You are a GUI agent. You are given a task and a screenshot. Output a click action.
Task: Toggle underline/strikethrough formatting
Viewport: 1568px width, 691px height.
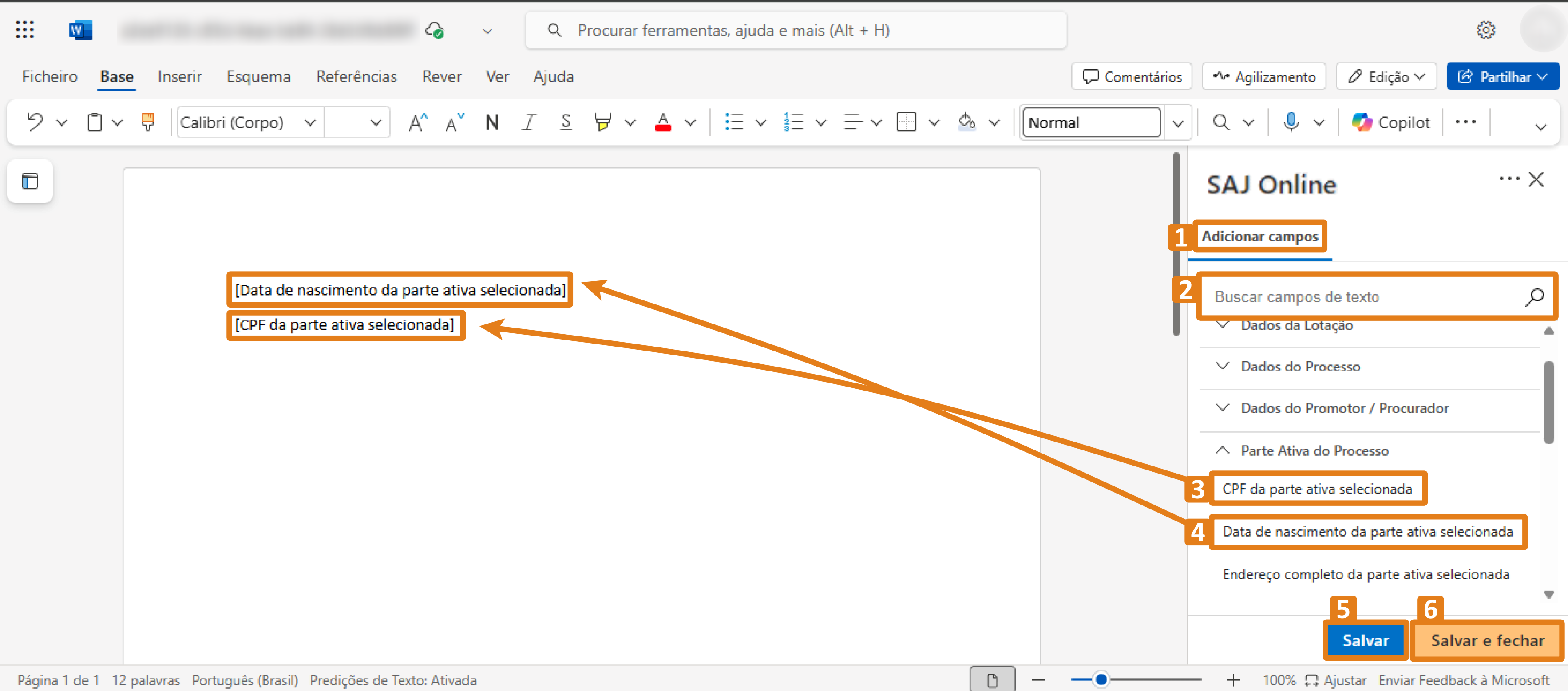pos(566,122)
